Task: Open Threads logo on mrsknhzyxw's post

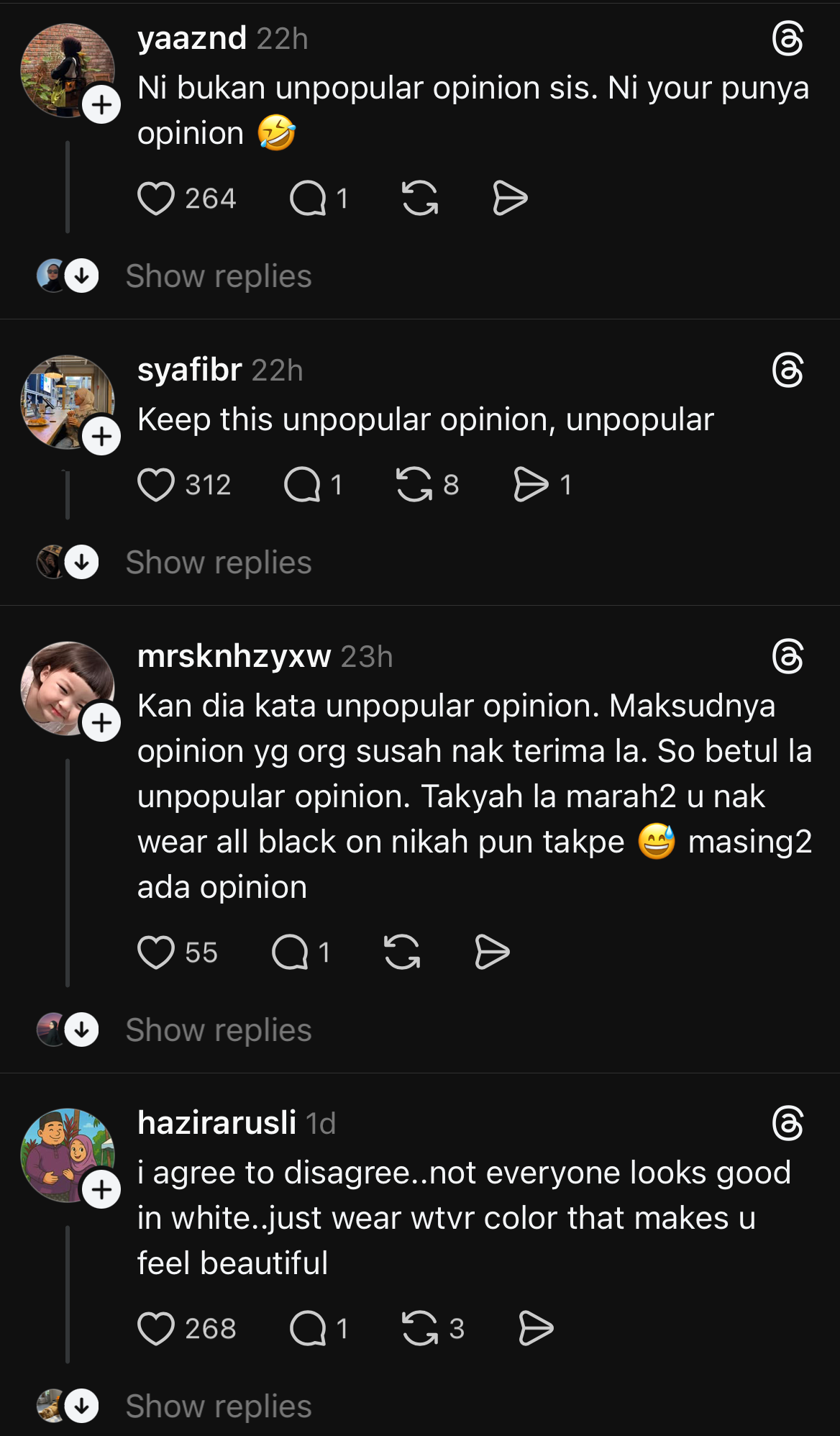Action: pos(787,657)
